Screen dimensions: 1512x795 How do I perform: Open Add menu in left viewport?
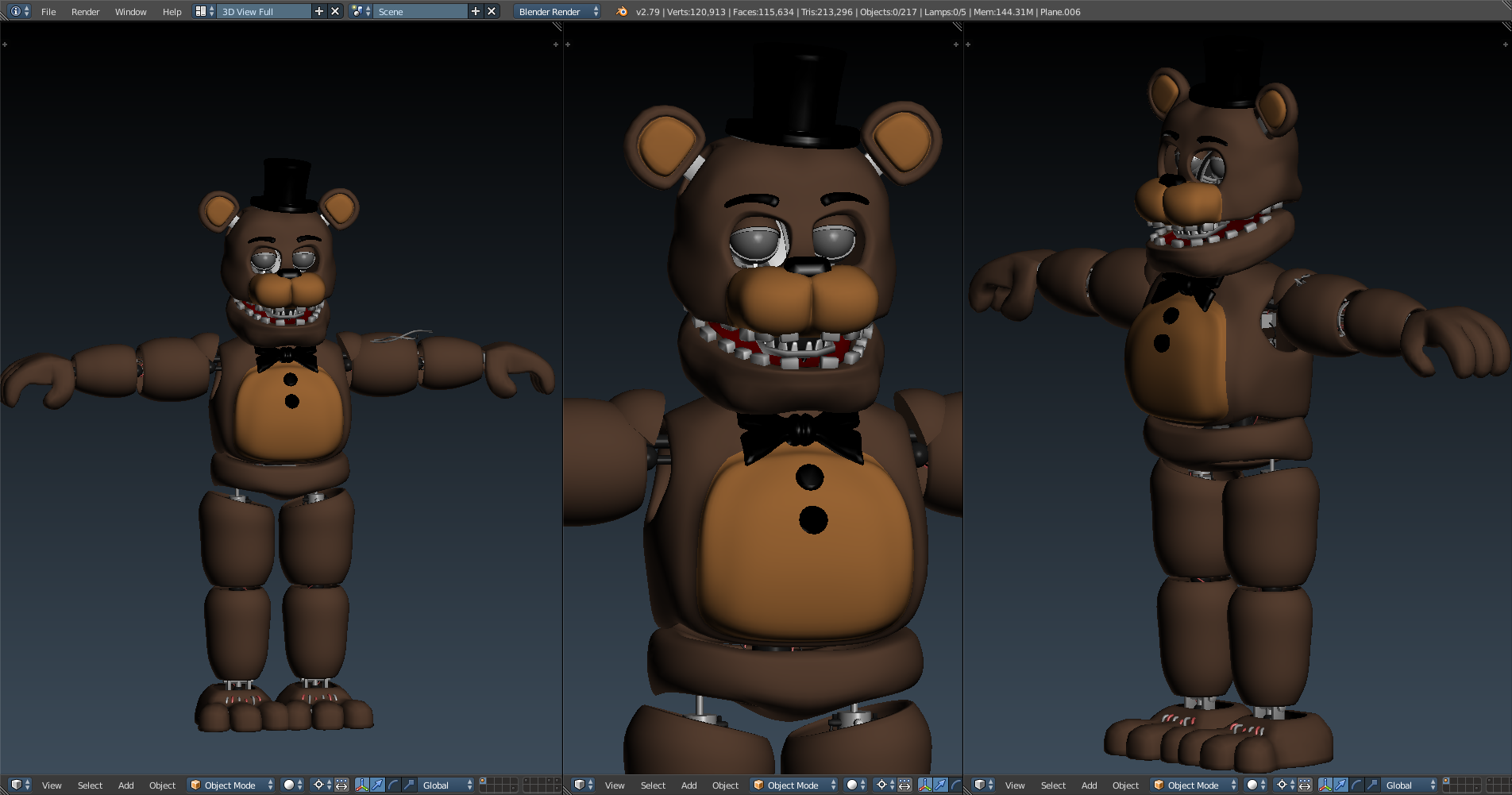point(125,785)
